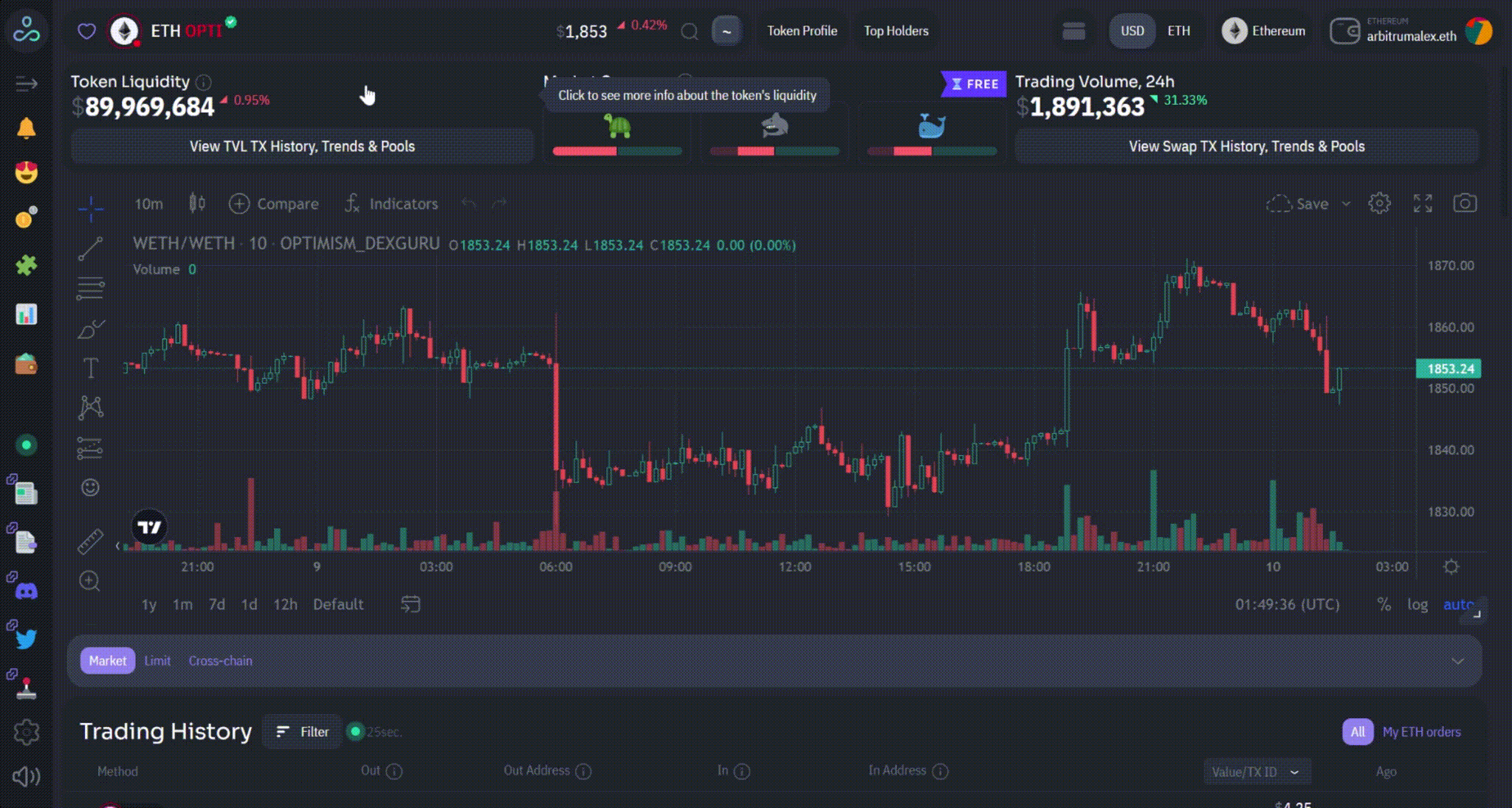This screenshot has height=808, width=1512.
Task: Toggle log scale on chart
Action: point(1417,604)
